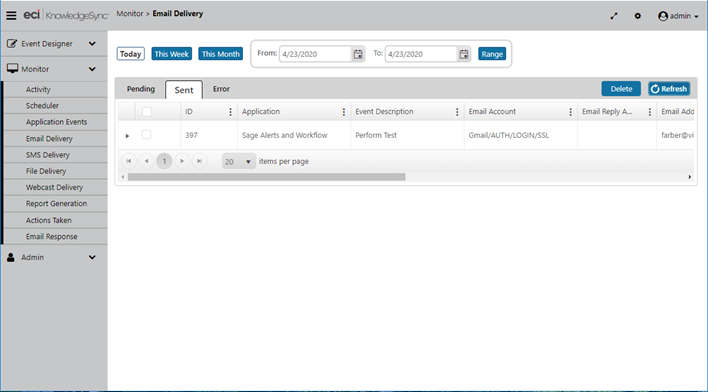Open Email Response in Monitor menu

tap(56, 237)
